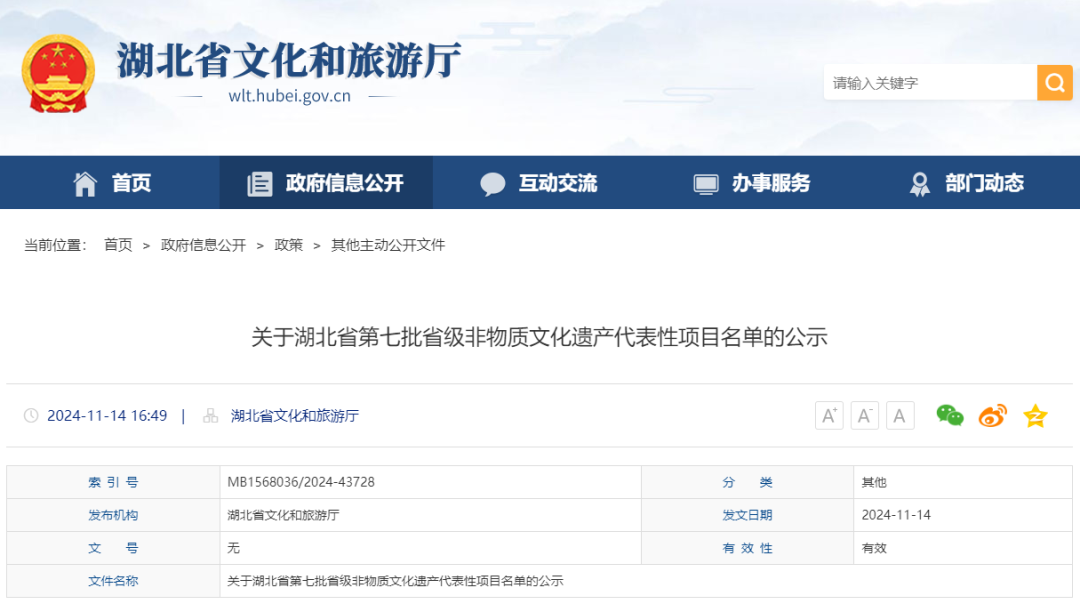Open the 其他主动公开文件 breadcrumb link

tap(389, 244)
